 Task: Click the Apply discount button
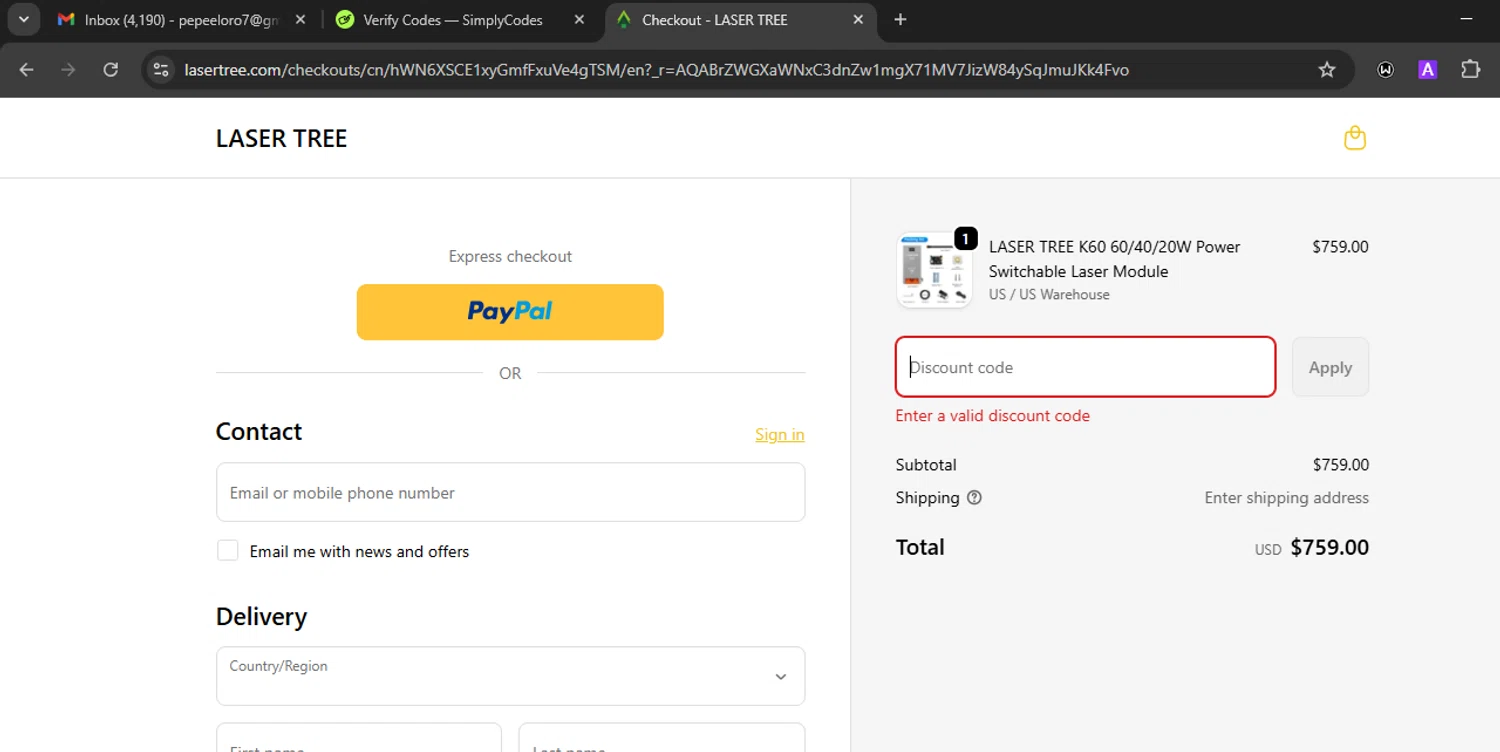point(1330,367)
